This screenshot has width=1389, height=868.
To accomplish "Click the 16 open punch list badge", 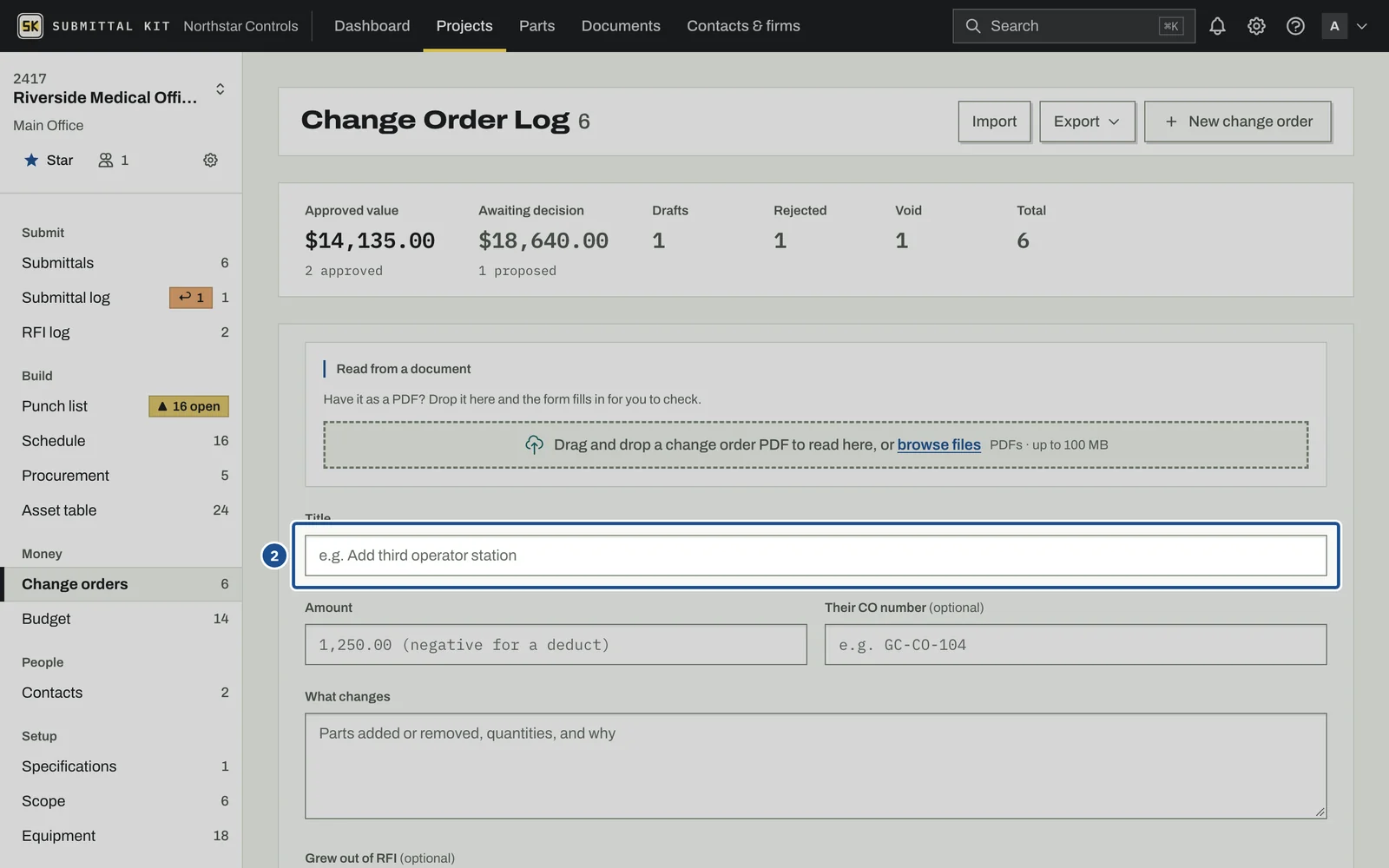I will click(x=188, y=406).
